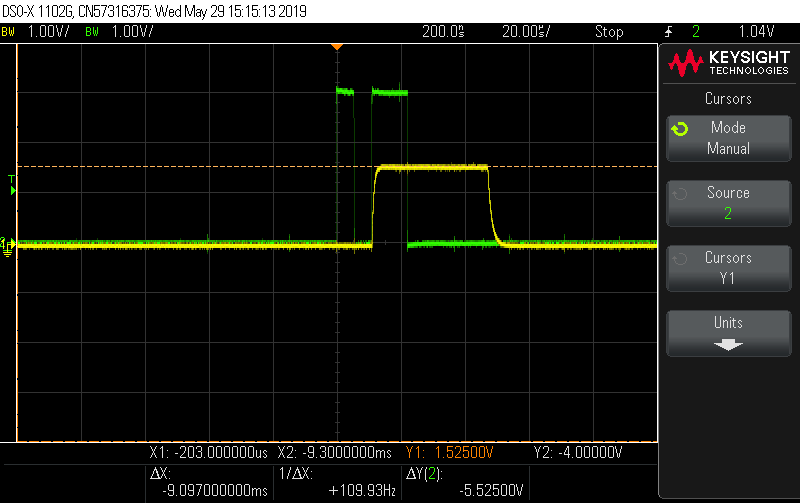Click the trigger source channel 2 indicator

point(696,32)
